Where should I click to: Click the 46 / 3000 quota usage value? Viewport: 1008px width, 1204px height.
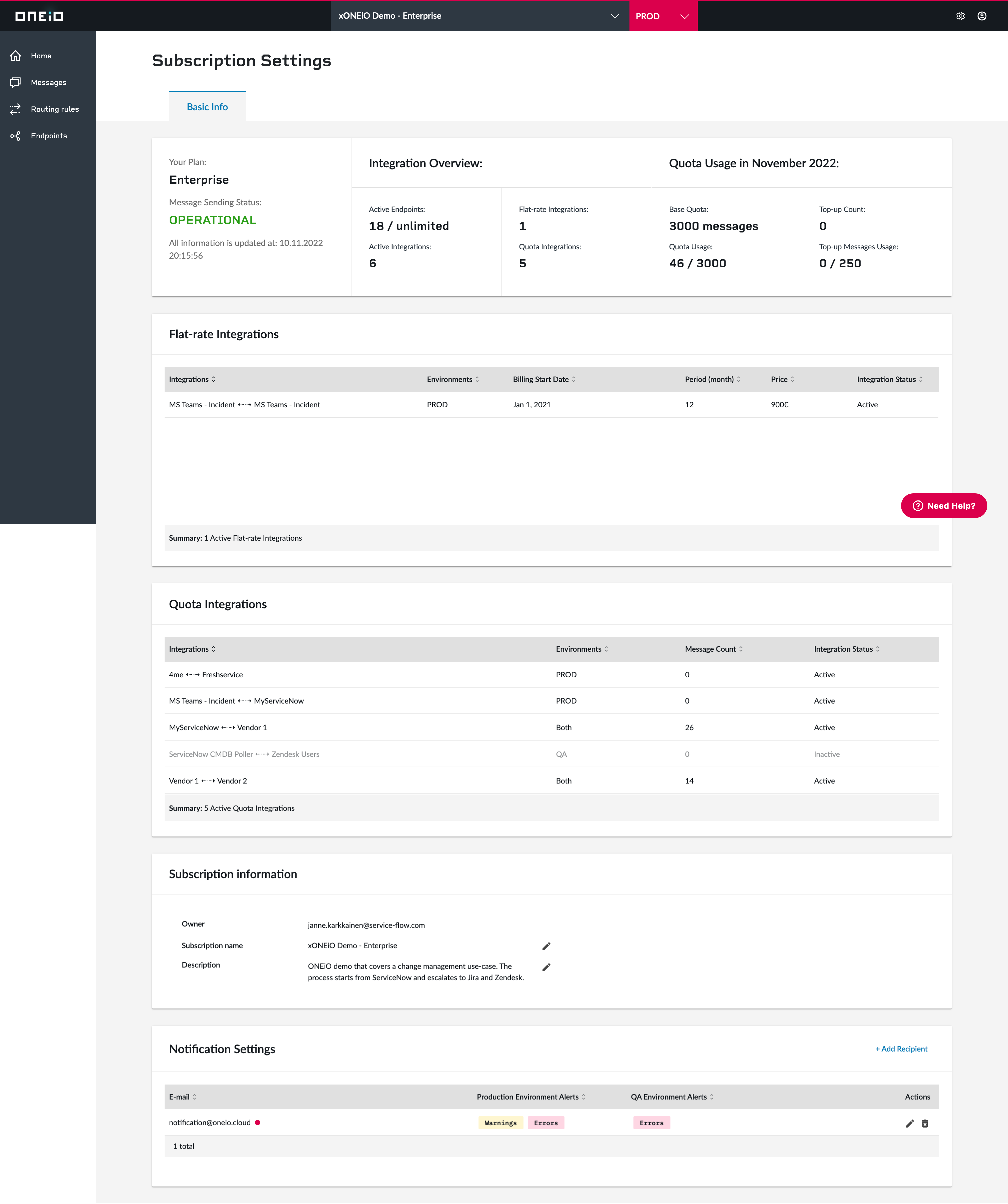(697, 264)
